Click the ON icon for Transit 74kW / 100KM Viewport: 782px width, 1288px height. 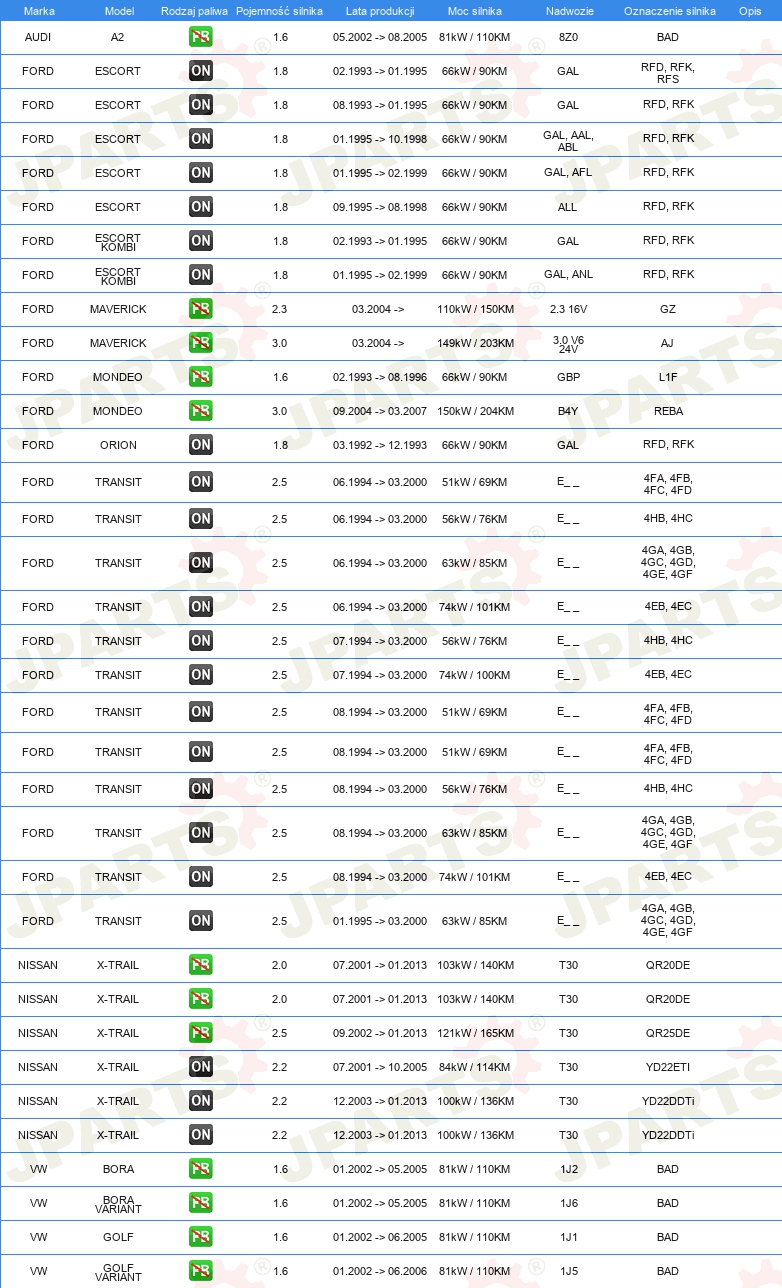coord(201,675)
